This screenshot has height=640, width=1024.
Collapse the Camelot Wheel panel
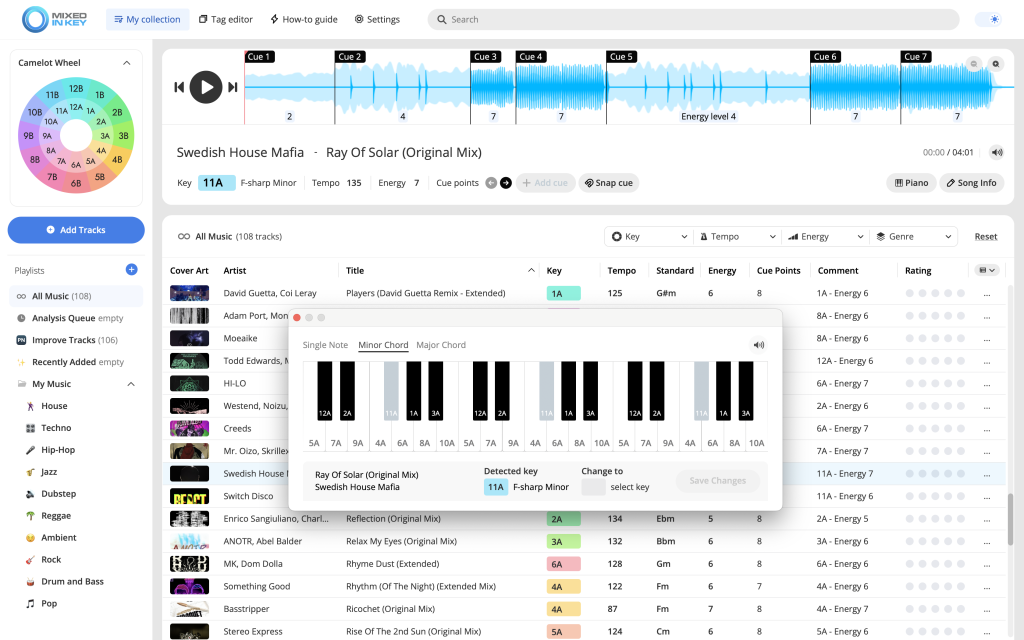point(127,63)
